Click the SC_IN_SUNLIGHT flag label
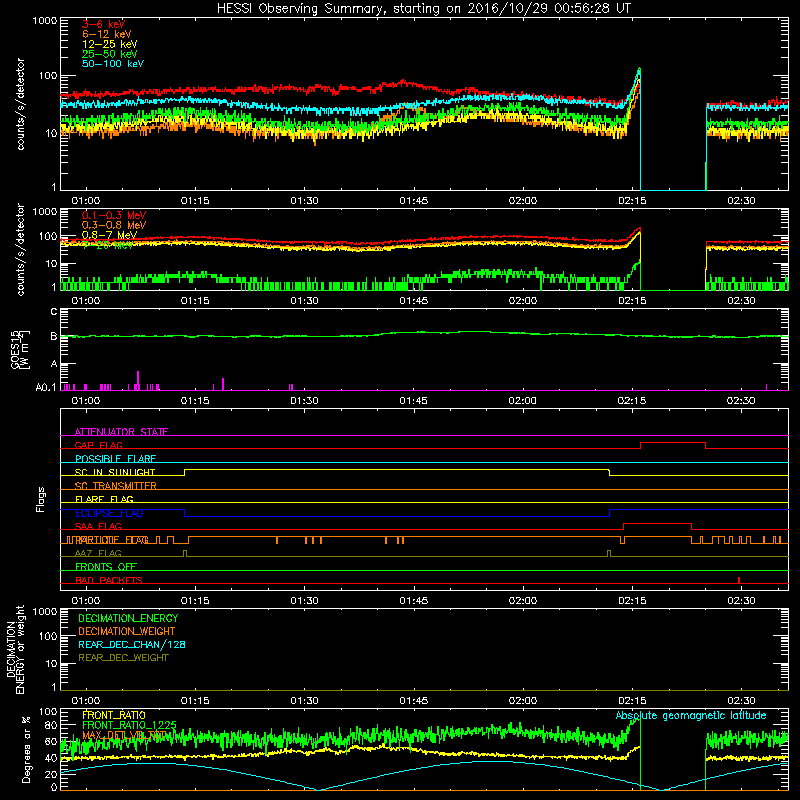The image size is (800, 800). point(115,472)
